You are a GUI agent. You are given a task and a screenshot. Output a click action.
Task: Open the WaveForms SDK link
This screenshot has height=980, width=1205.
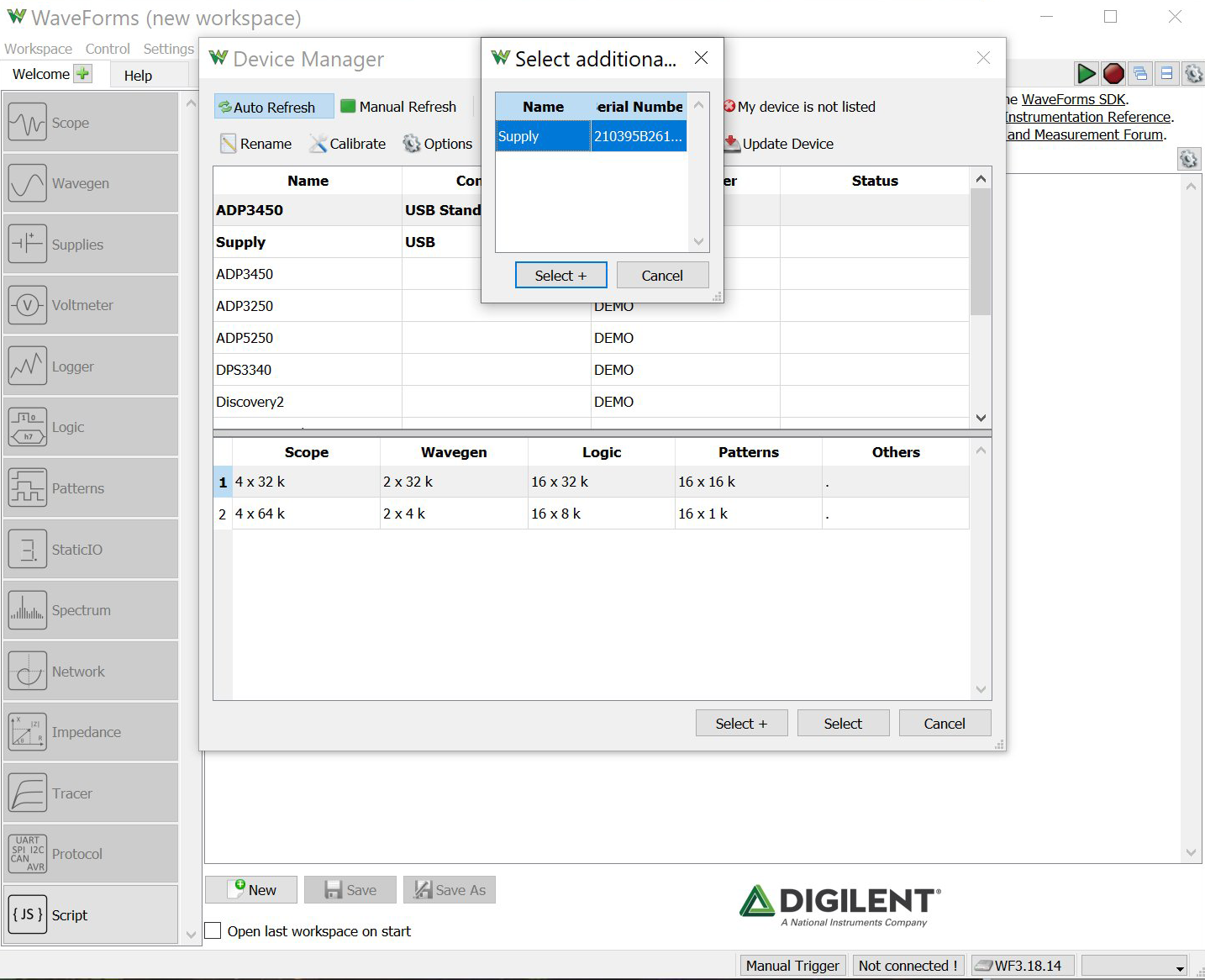pos(1073,99)
